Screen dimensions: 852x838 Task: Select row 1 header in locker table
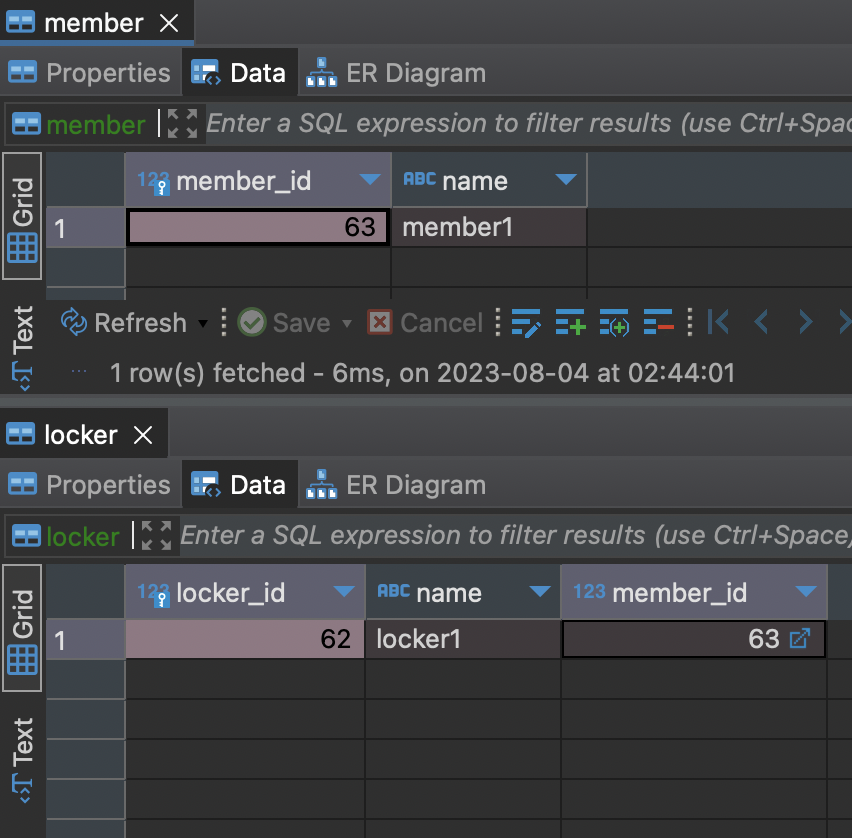(86, 640)
